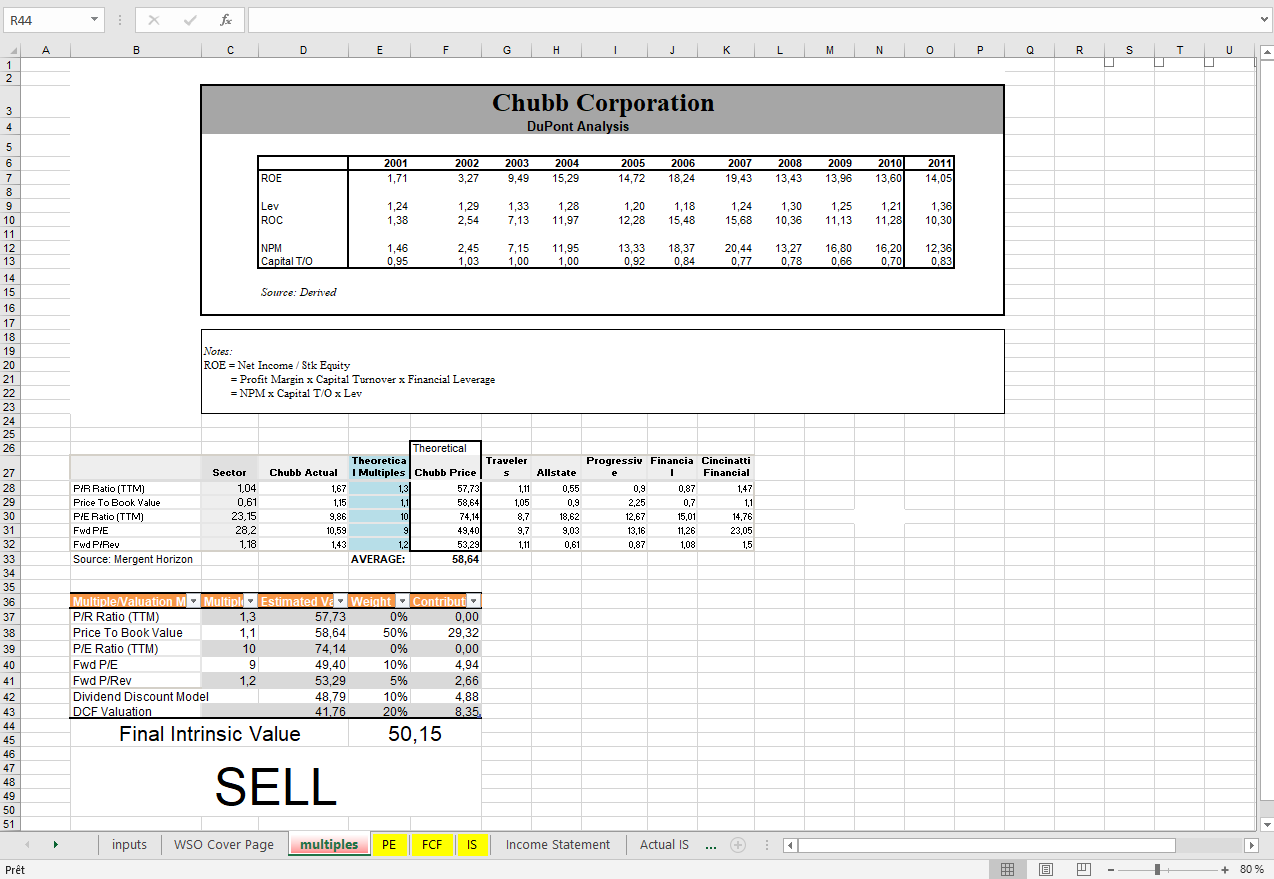
Task: Select row 28 header
Action: pyautogui.click(x=10, y=488)
